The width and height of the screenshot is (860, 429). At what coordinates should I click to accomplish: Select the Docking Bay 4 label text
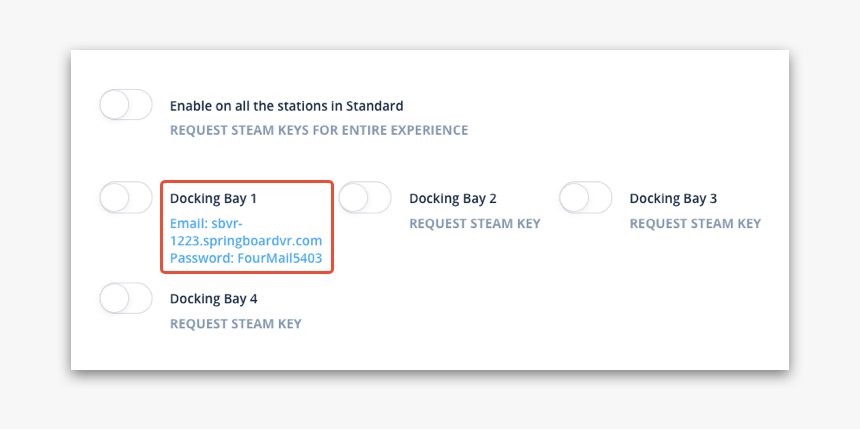click(213, 300)
